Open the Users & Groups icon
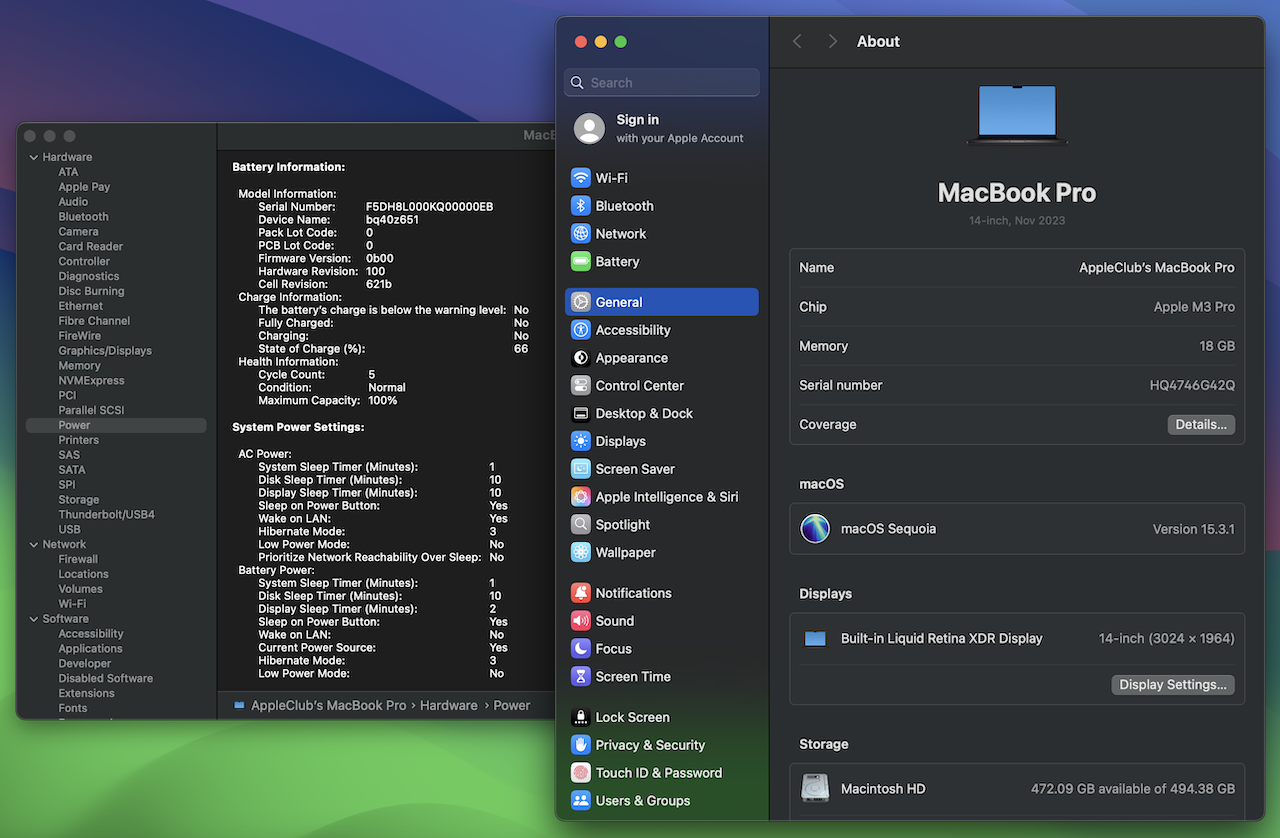 click(581, 801)
